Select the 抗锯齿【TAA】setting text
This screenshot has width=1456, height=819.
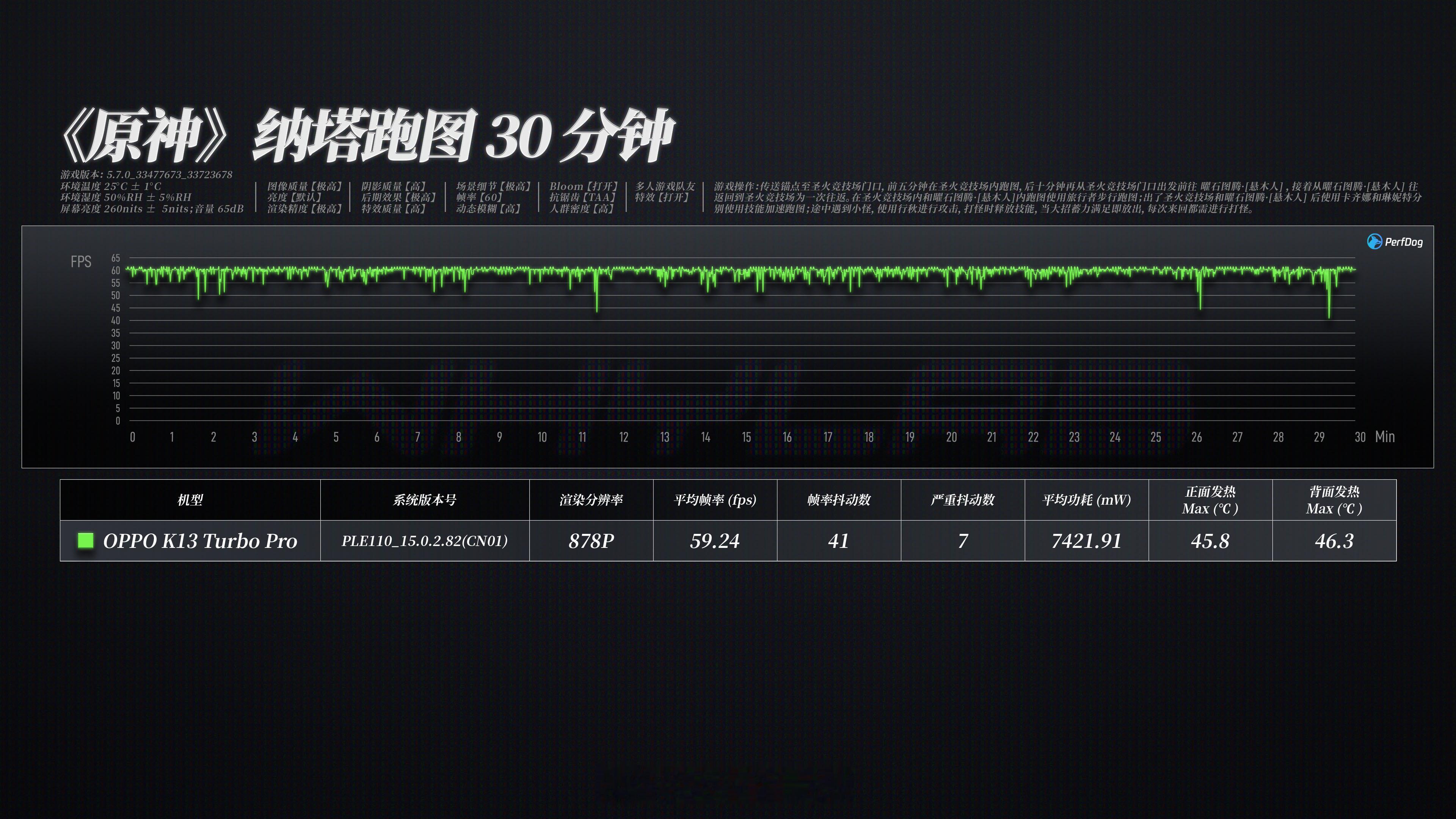click(583, 197)
